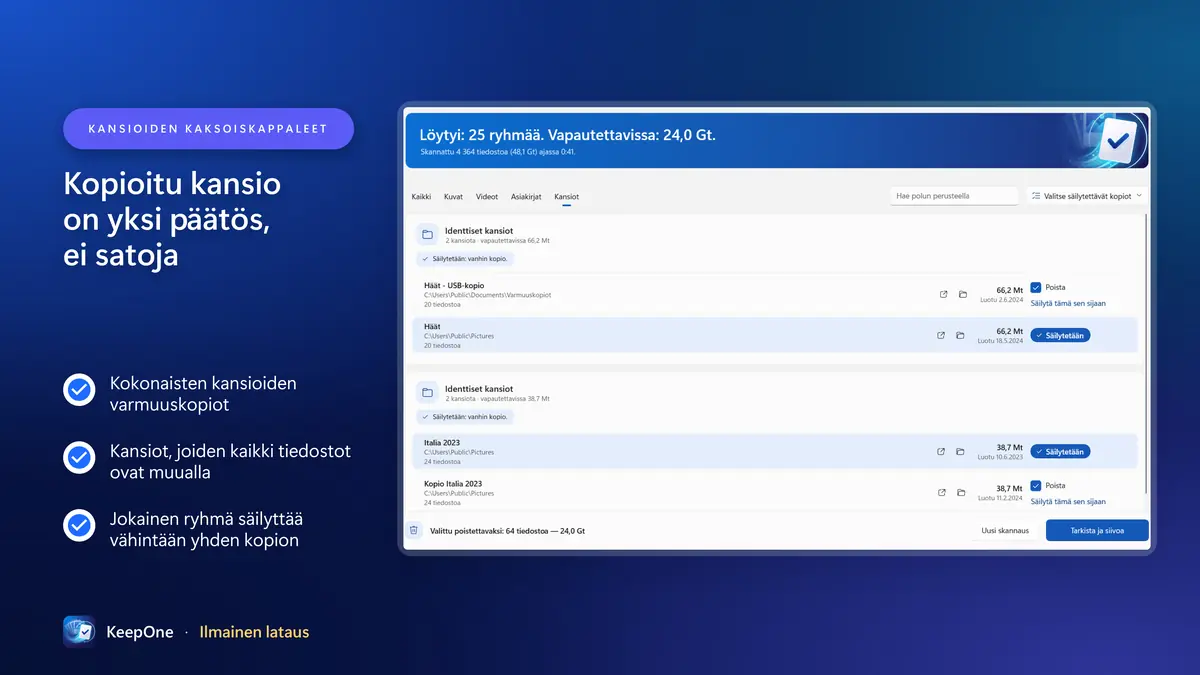Click the KeepOne logo at bottom left
Screen dimensions: 1200x675
click(x=79, y=632)
